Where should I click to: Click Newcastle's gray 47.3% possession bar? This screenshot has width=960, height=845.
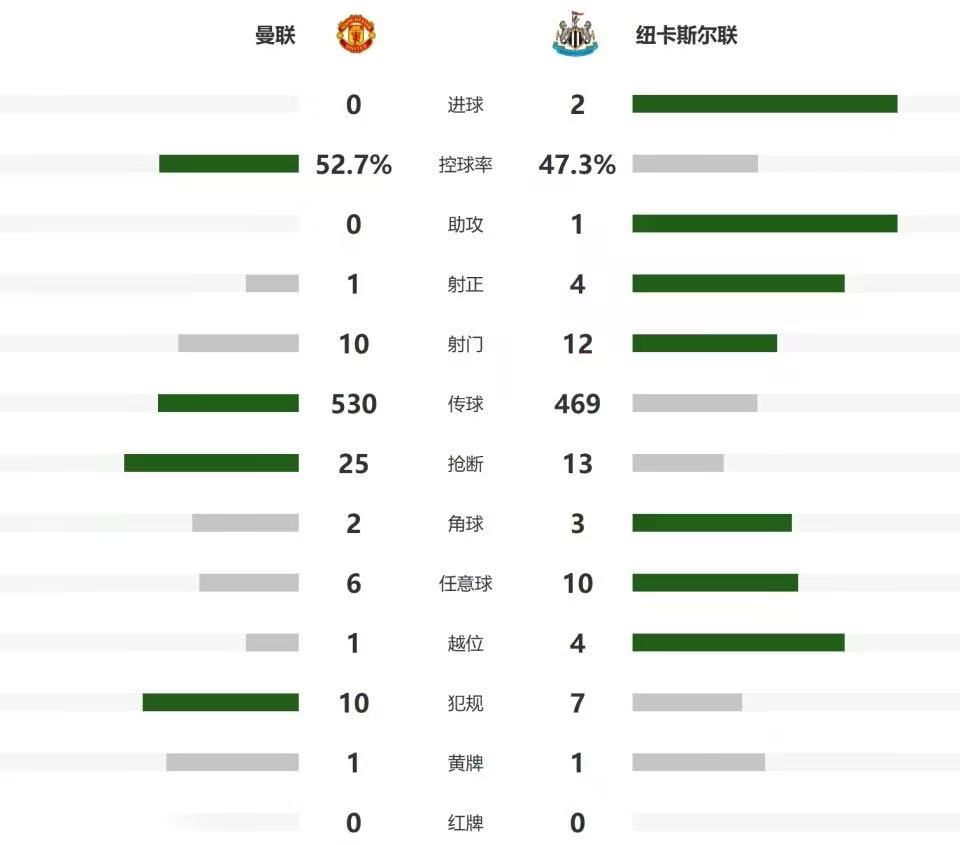[x=695, y=164]
